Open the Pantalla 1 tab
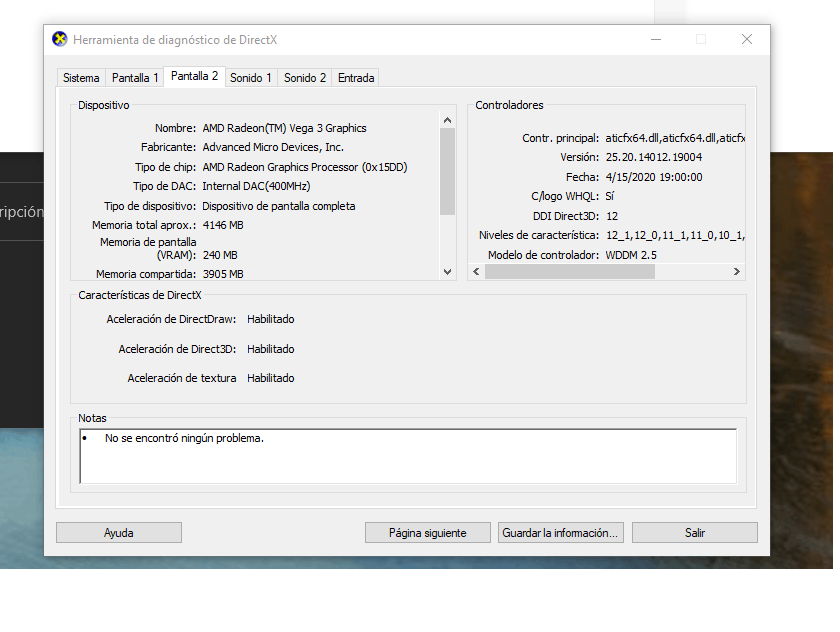 click(135, 78)
